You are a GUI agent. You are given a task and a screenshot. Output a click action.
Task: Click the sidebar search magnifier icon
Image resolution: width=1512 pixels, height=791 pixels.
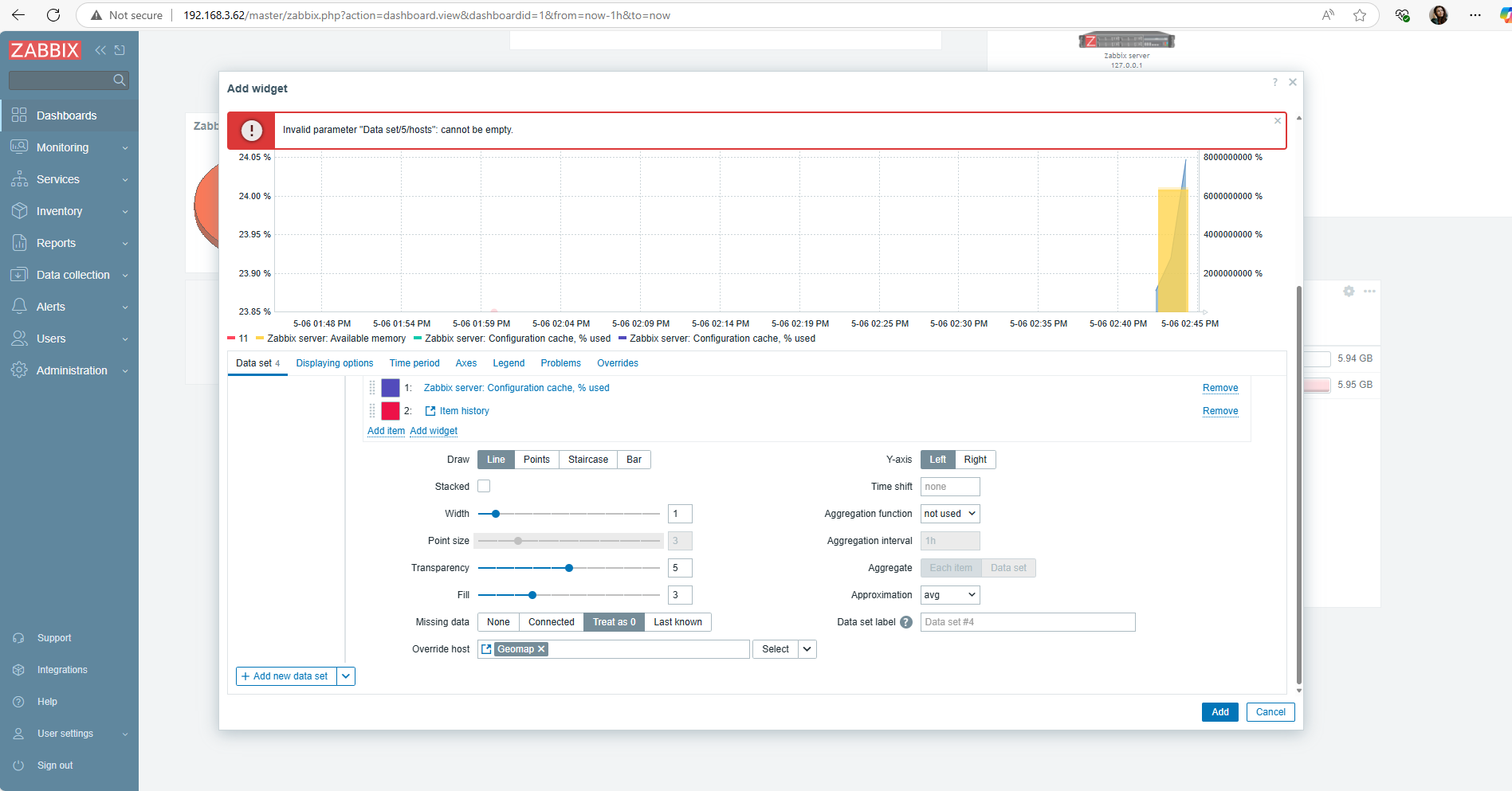pyautogui.click(x=120, y=80)
